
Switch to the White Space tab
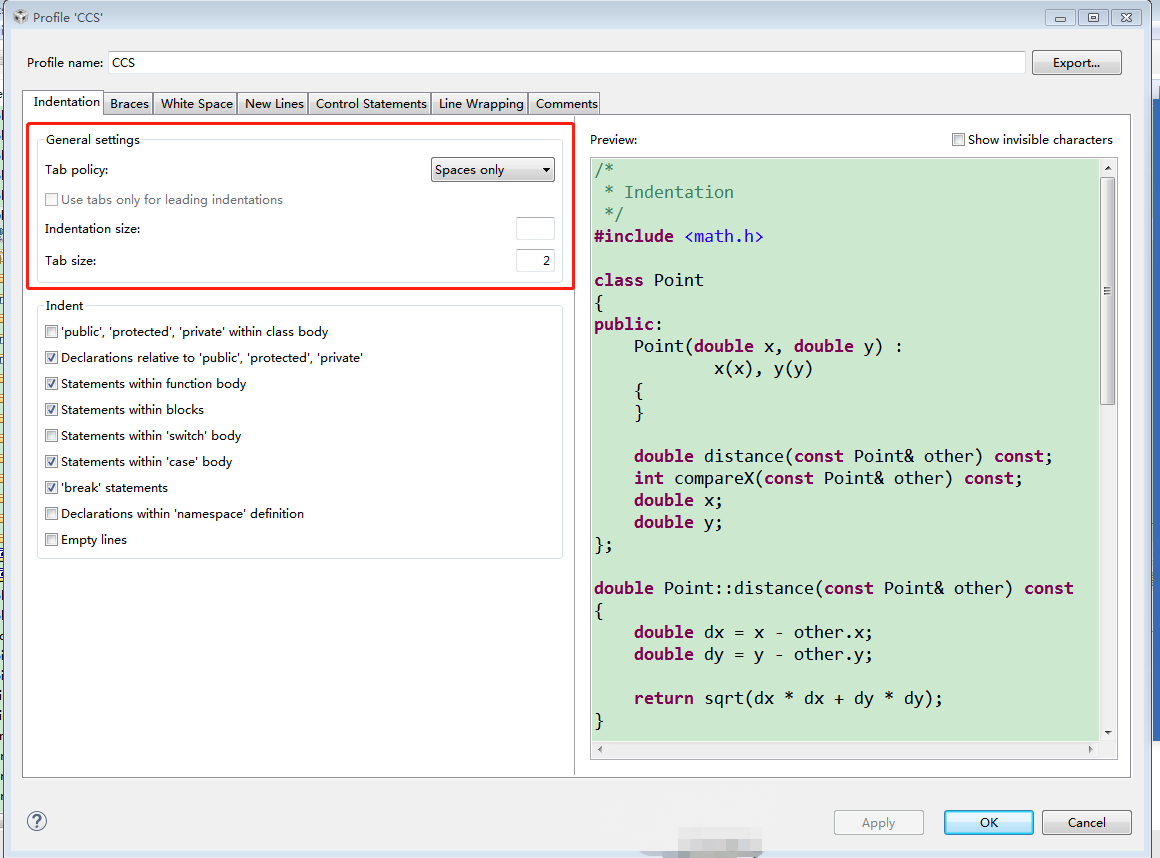pos(195,103)
